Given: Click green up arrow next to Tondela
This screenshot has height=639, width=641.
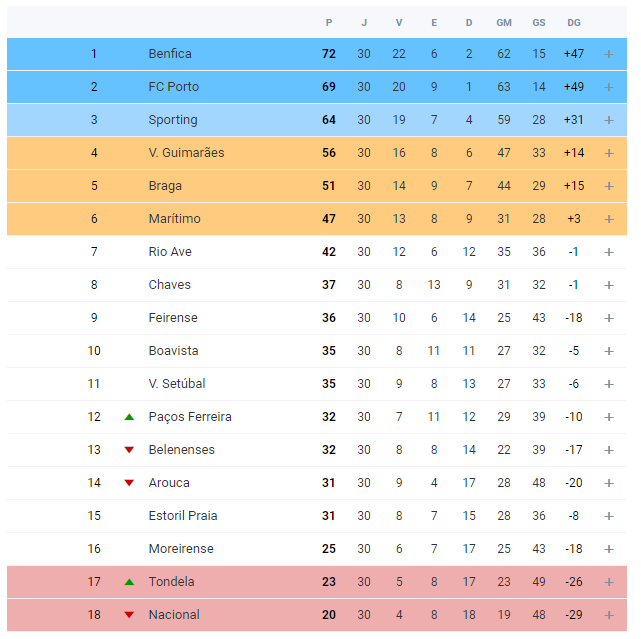Looking at the screenshot, I should pos(129,582).
